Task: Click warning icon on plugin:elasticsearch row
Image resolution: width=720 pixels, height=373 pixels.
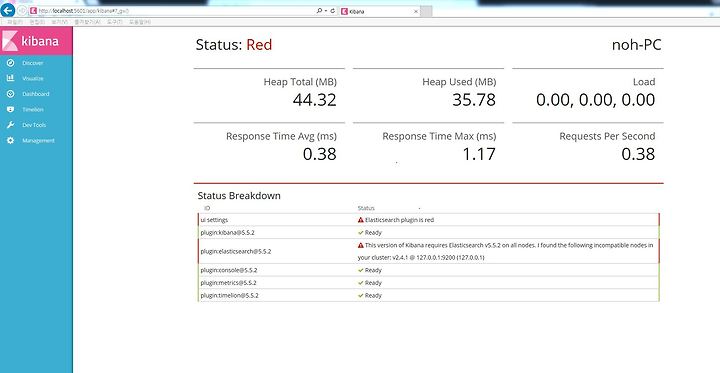Action: (x=360, y=245)
